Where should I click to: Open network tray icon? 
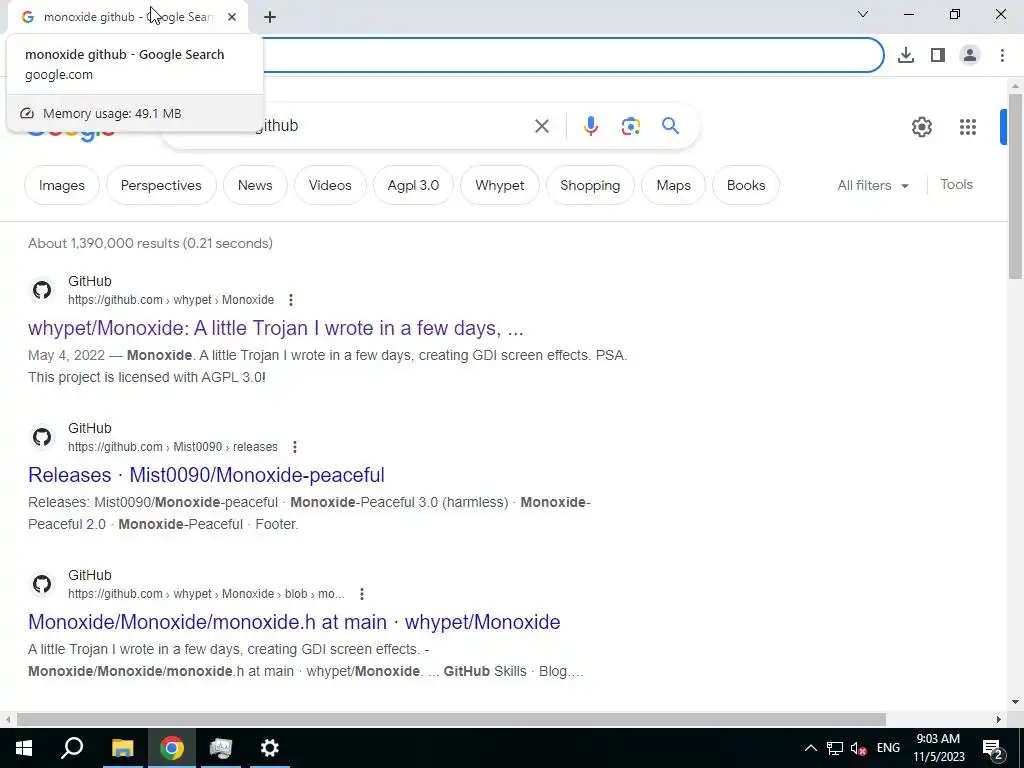point(835,748)
